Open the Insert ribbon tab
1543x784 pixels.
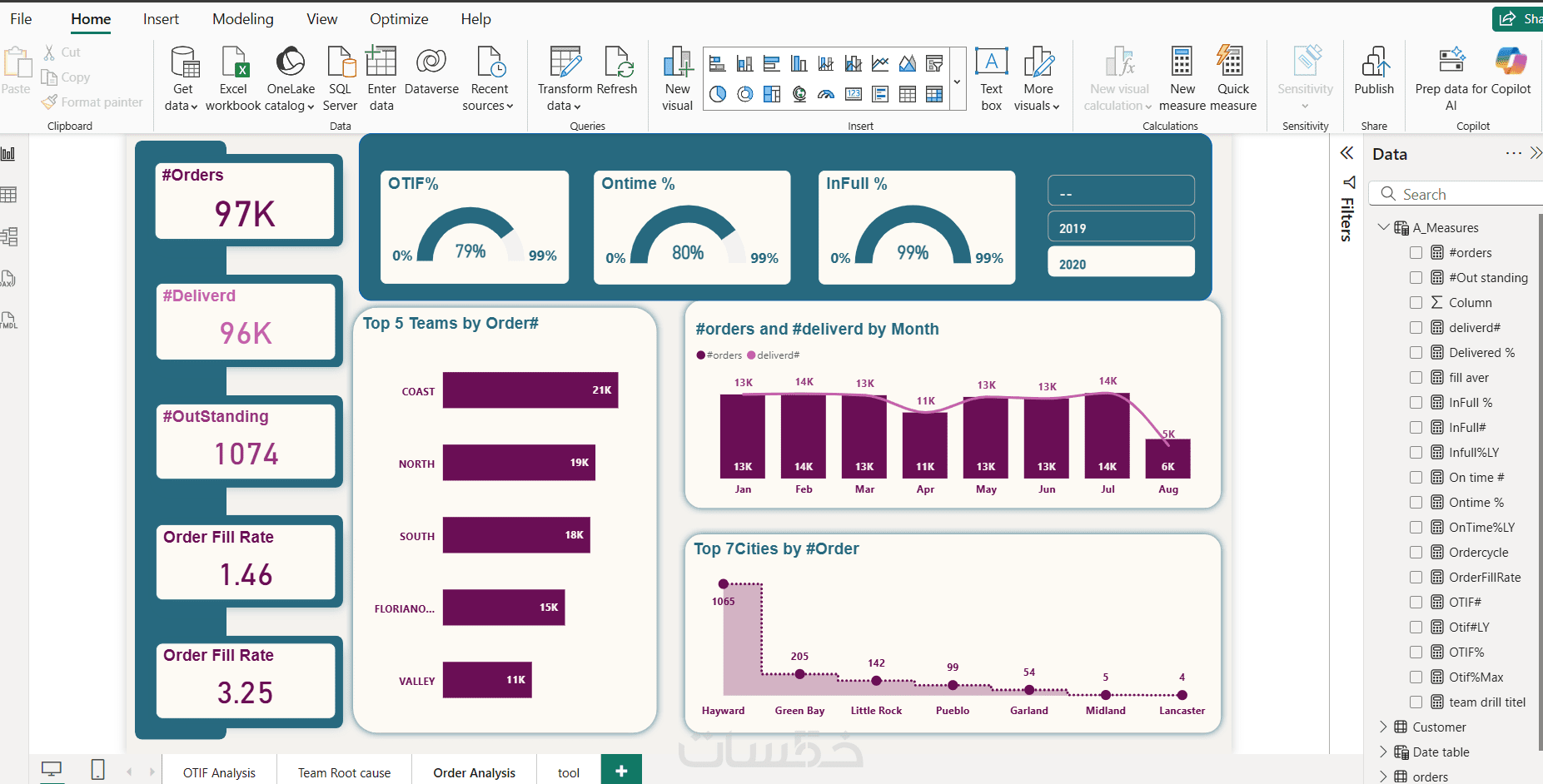tap(161, 19)
